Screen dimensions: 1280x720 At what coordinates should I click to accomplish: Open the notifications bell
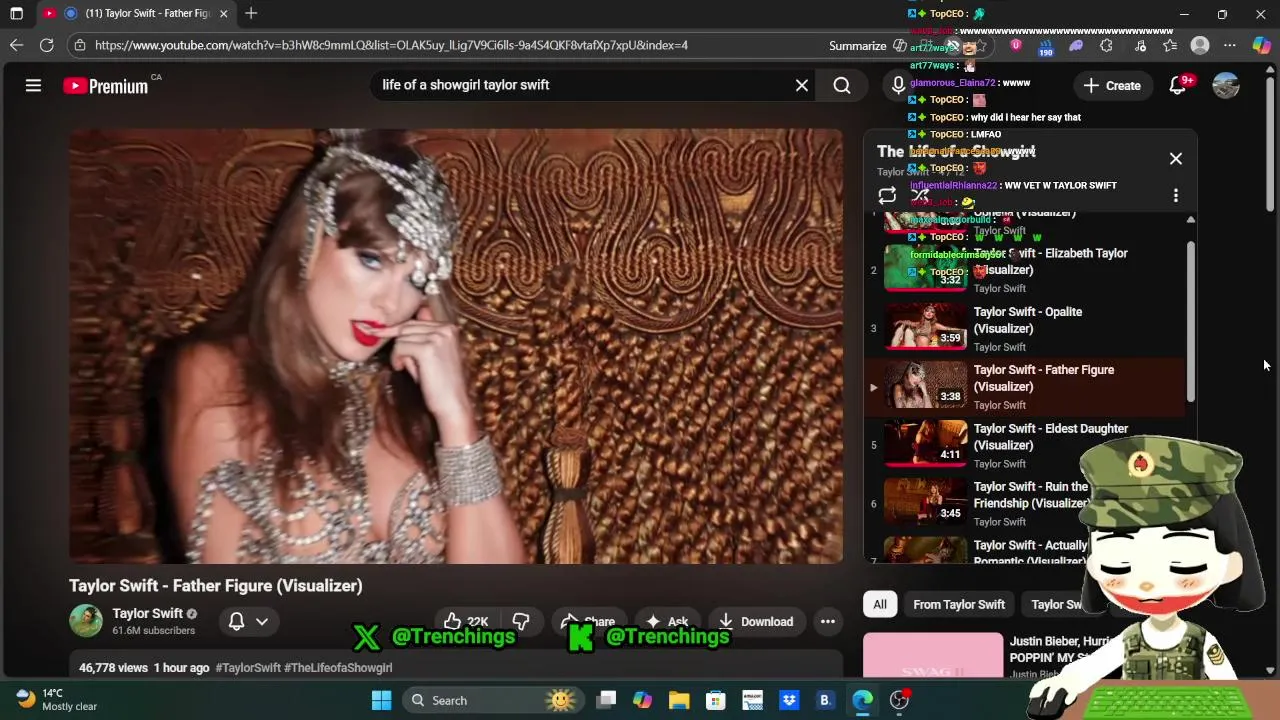[1177, 86]
